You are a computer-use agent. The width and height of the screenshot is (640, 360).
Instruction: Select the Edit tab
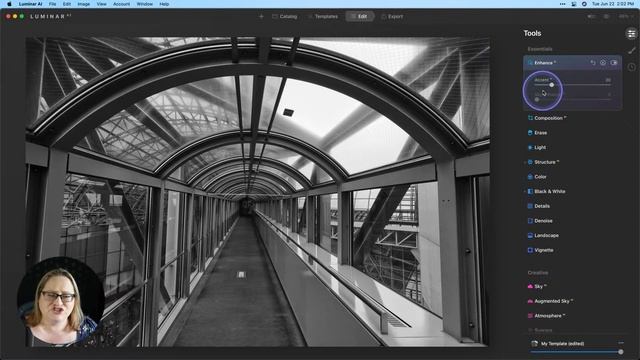click(360, 16)
